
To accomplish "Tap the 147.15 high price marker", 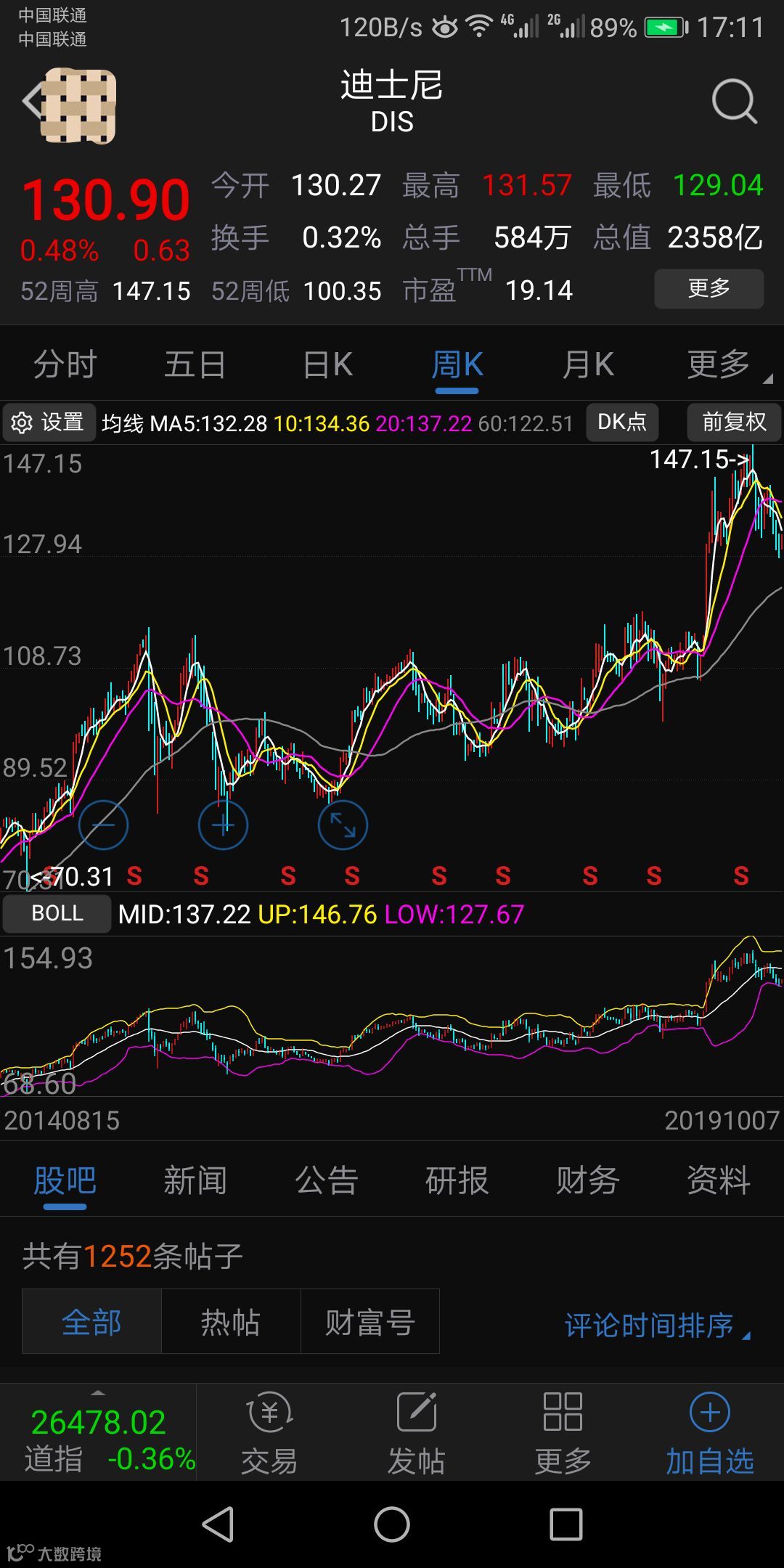I will [699, 460].
